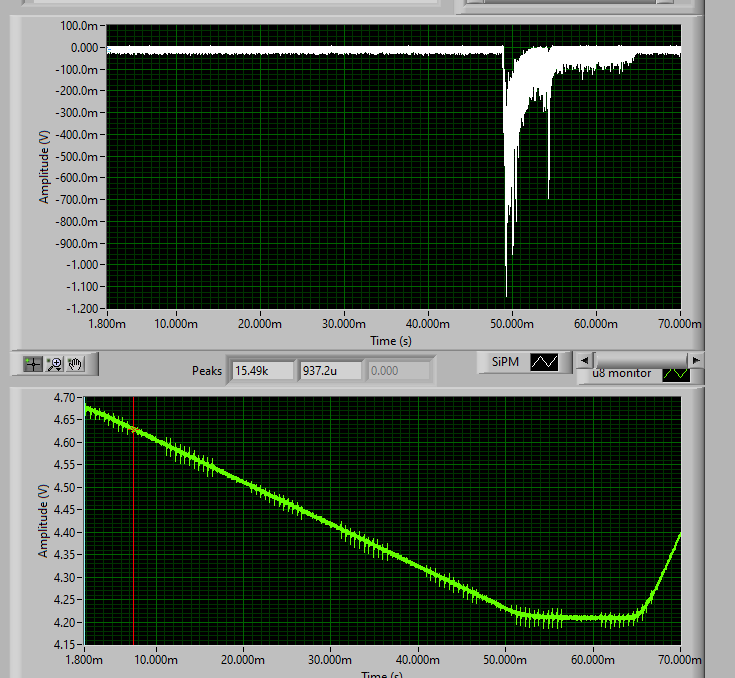The height and width of the screenshot is (678, 735).
Task: Click the 50.000m label on the lower graph X axis
Action: [x=505, y=660]
